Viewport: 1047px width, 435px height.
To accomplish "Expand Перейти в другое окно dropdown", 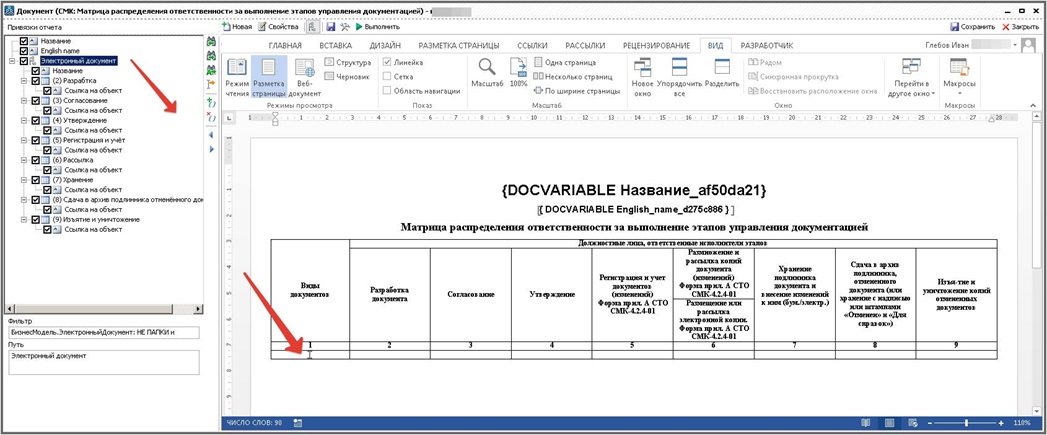I will (x=910, y=77).
